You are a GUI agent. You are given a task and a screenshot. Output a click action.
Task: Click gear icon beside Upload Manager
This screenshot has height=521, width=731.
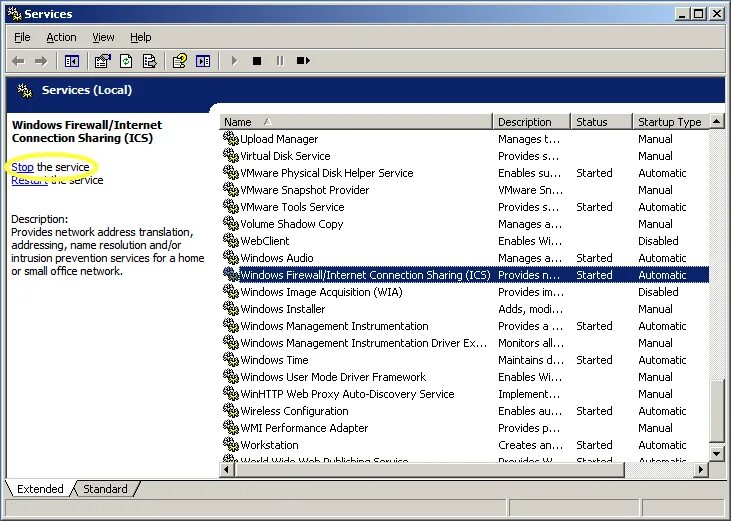[231, 138]
